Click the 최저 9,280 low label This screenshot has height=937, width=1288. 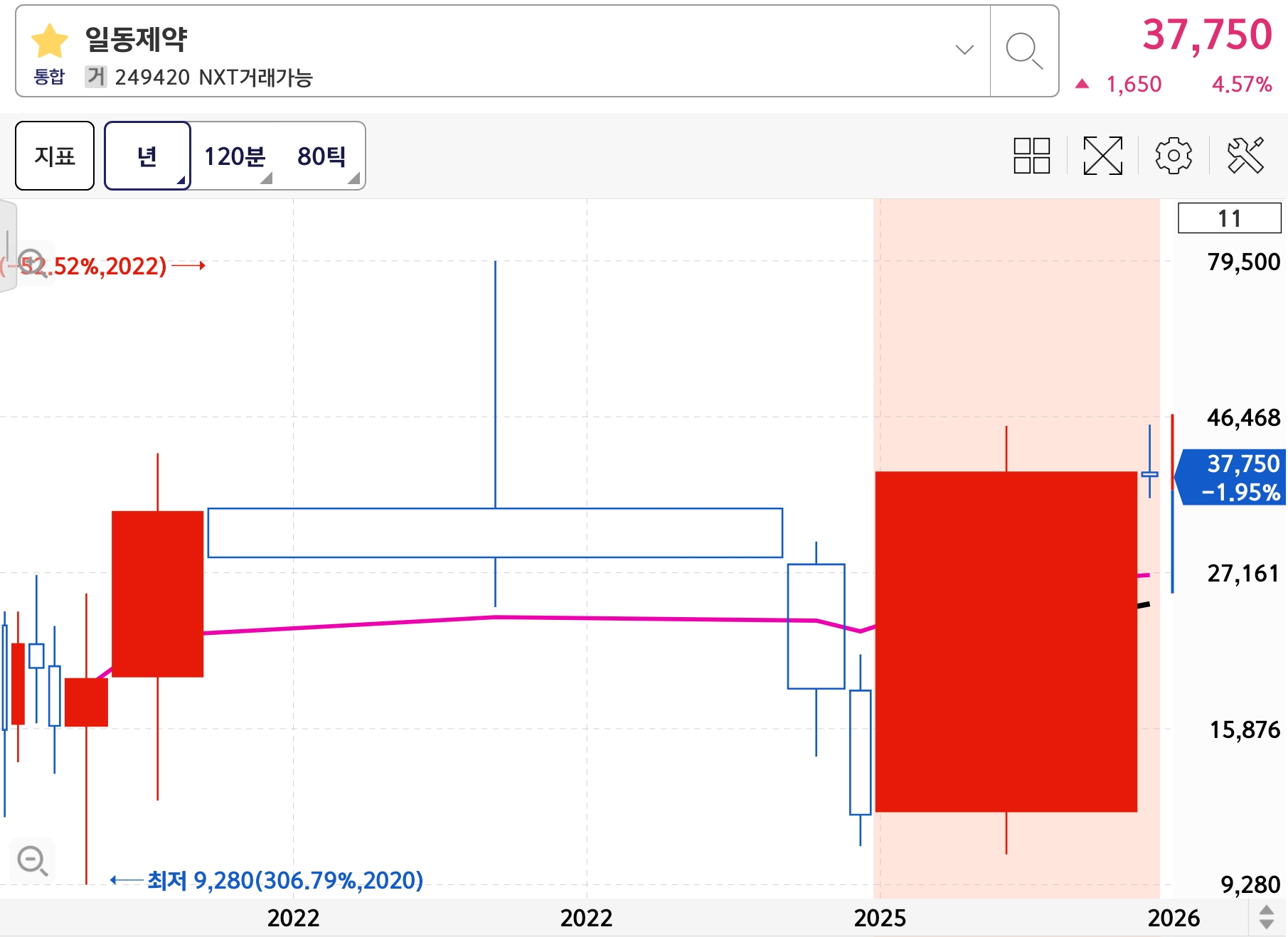(x=284, y=881)
